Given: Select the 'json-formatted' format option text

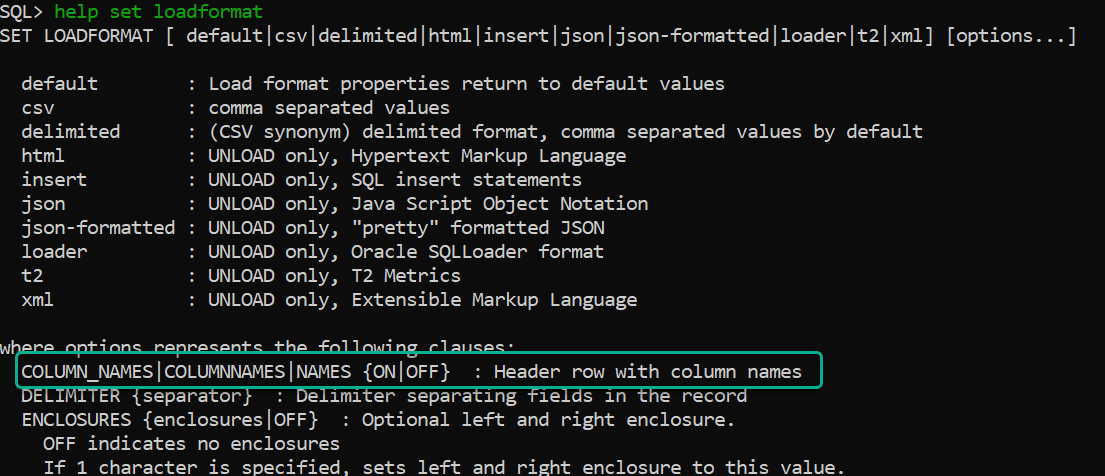Looking at the screenshot, I should pyautogui.click(x=98, y=228).
